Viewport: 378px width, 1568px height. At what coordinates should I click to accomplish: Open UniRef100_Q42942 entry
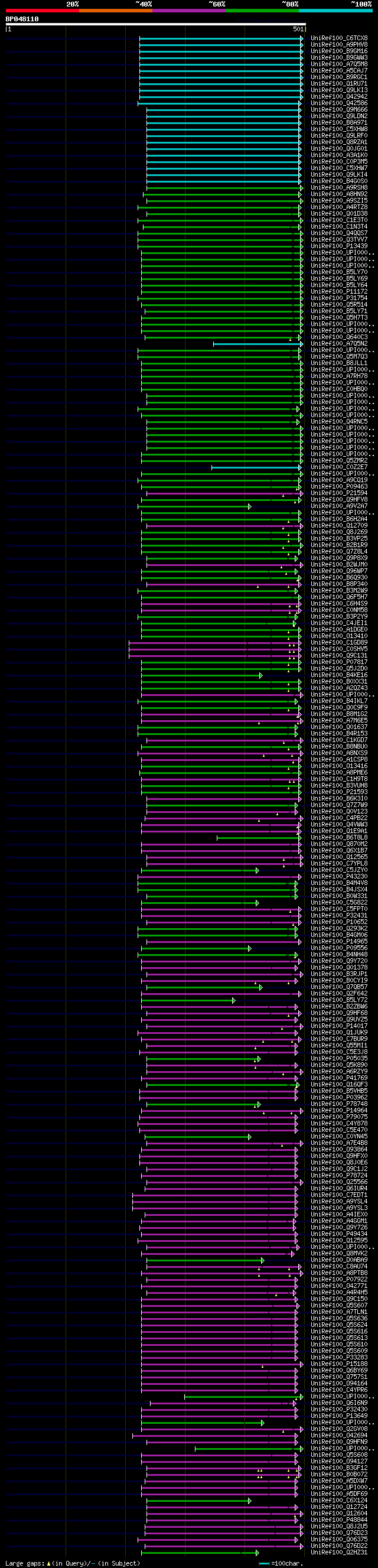pos(339,97)
